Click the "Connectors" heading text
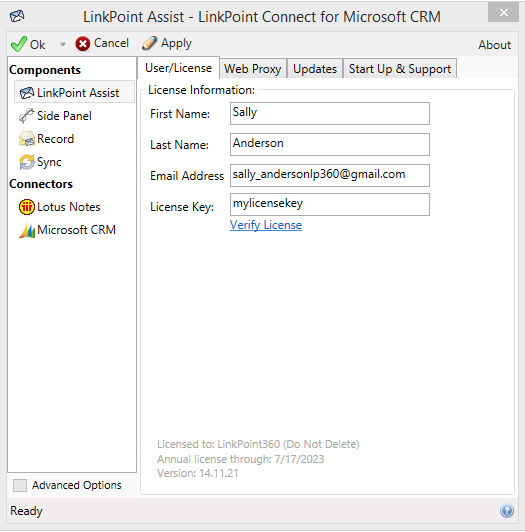This screenshot has width=525, height=532. 41,184
